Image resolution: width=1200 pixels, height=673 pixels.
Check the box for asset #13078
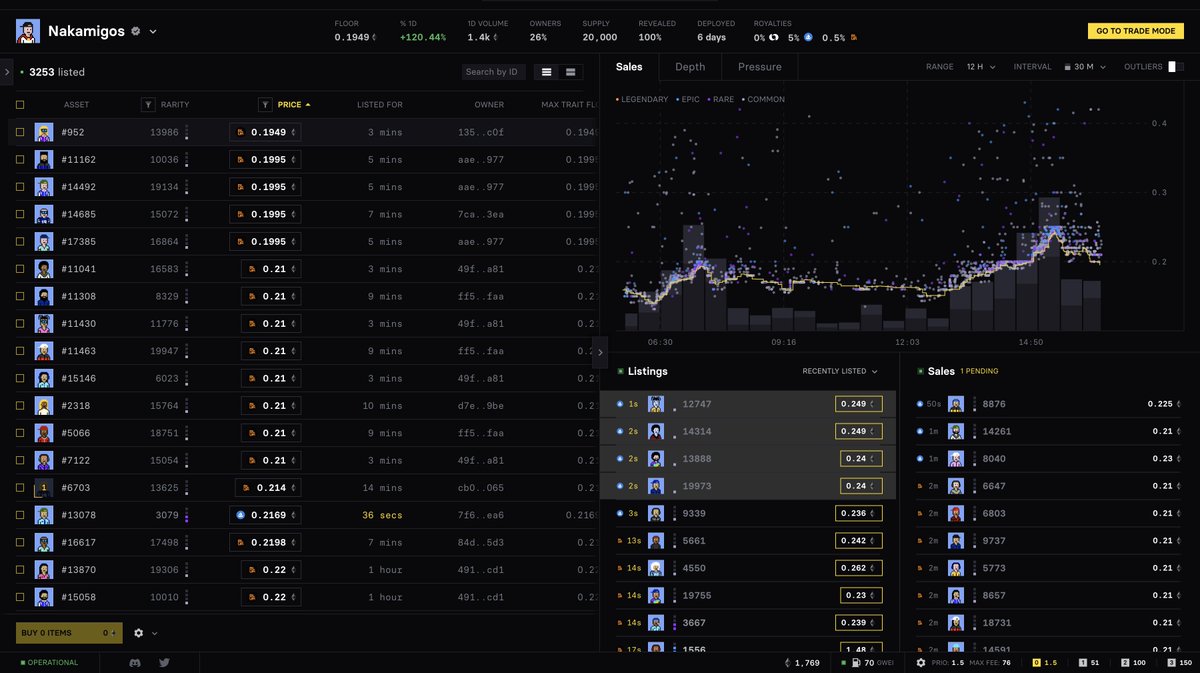point(20,515)
